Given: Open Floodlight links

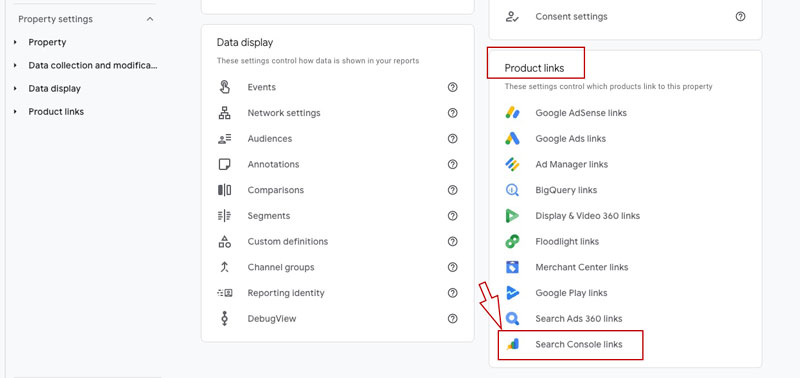Looking at the screenshot, I should [567, 241].
